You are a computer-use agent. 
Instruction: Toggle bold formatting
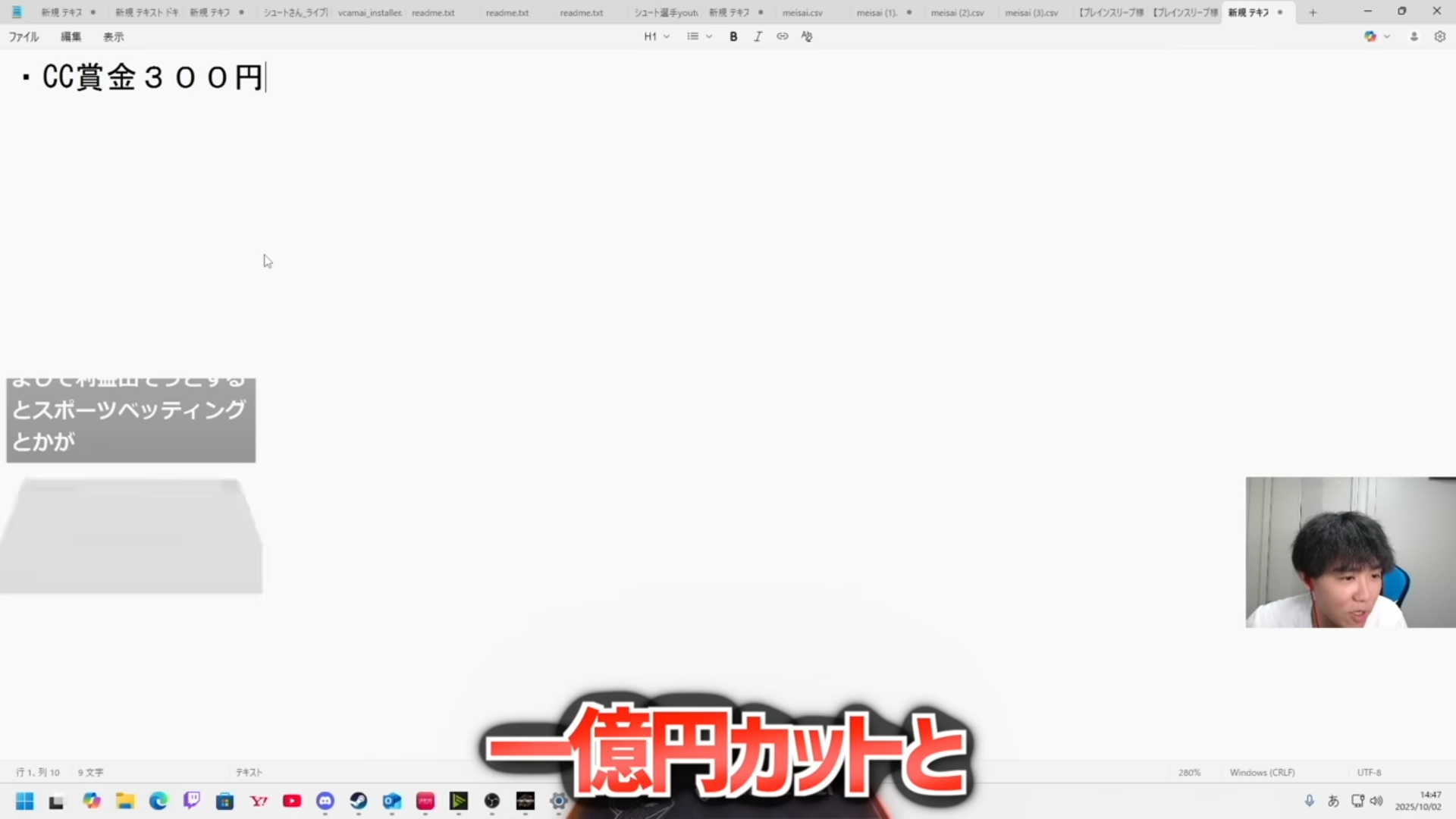pos(733,36)
